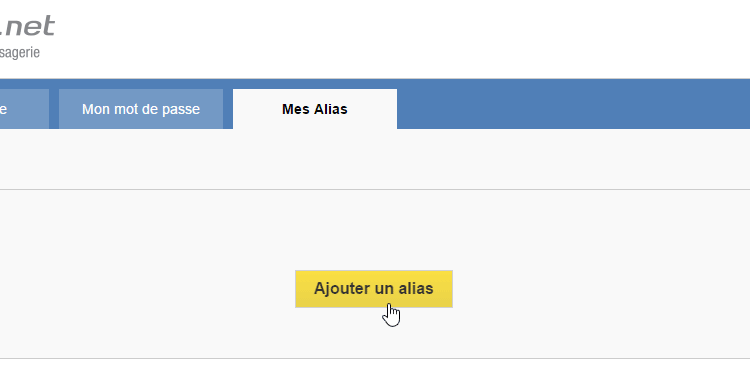
Task: Switch to the "Mon mot de passe" tab
Action: [x=141, y=109]
